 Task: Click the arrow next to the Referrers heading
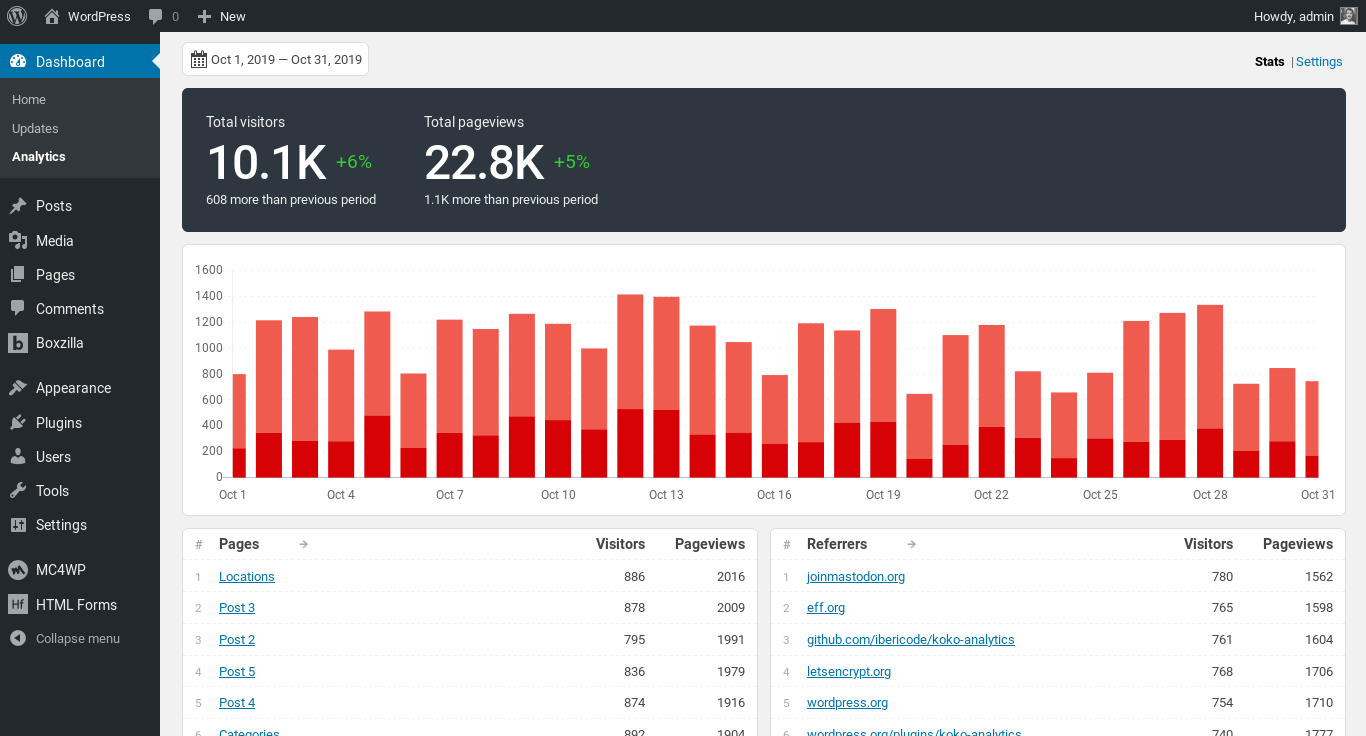click(x=911, y=544)
